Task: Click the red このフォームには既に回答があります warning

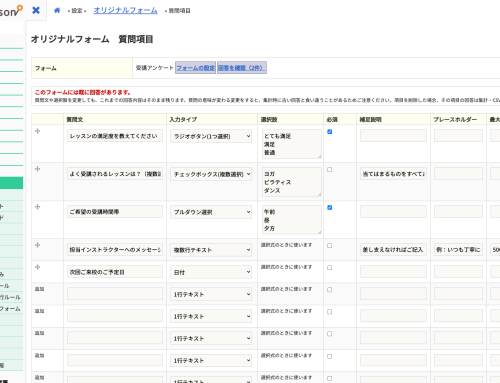Action: tap(83, 92)
